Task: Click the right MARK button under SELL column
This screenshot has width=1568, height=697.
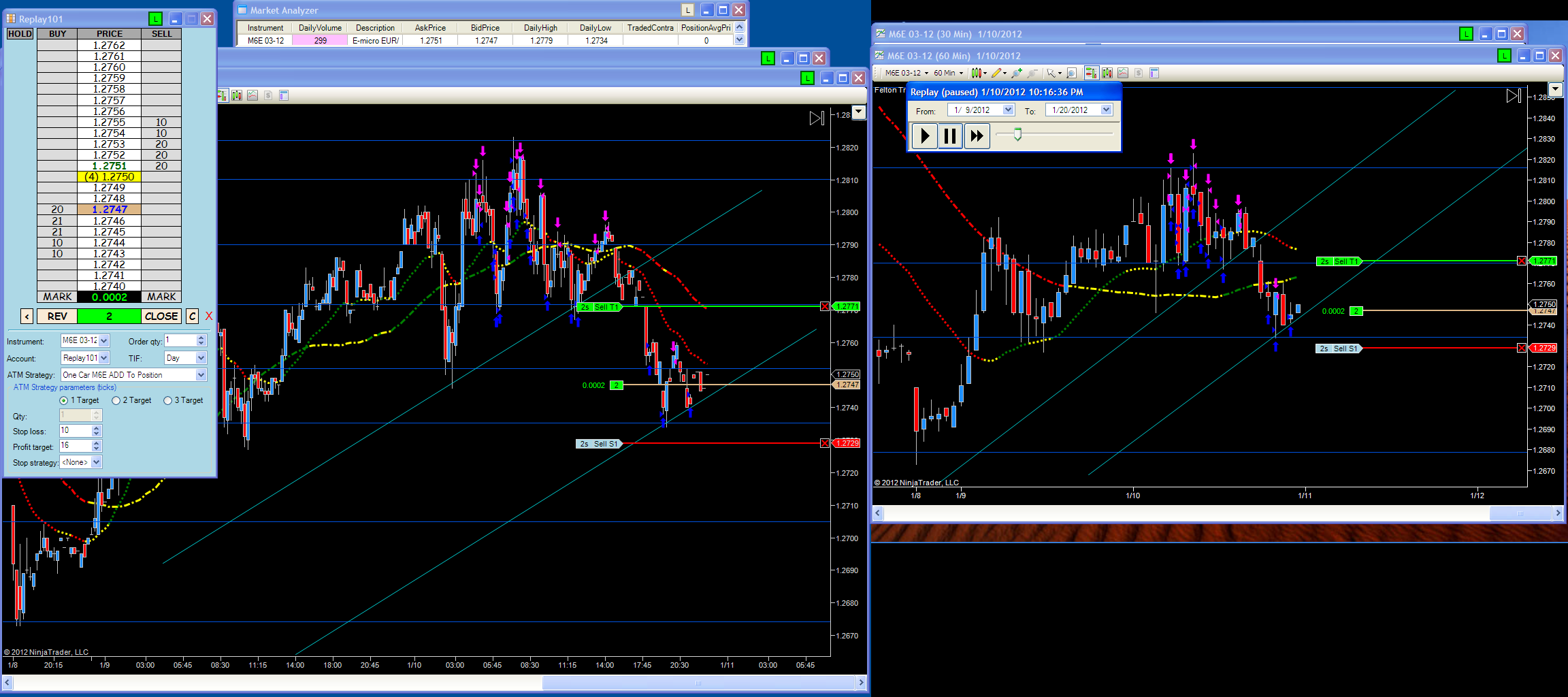Action: coord(161,297)
